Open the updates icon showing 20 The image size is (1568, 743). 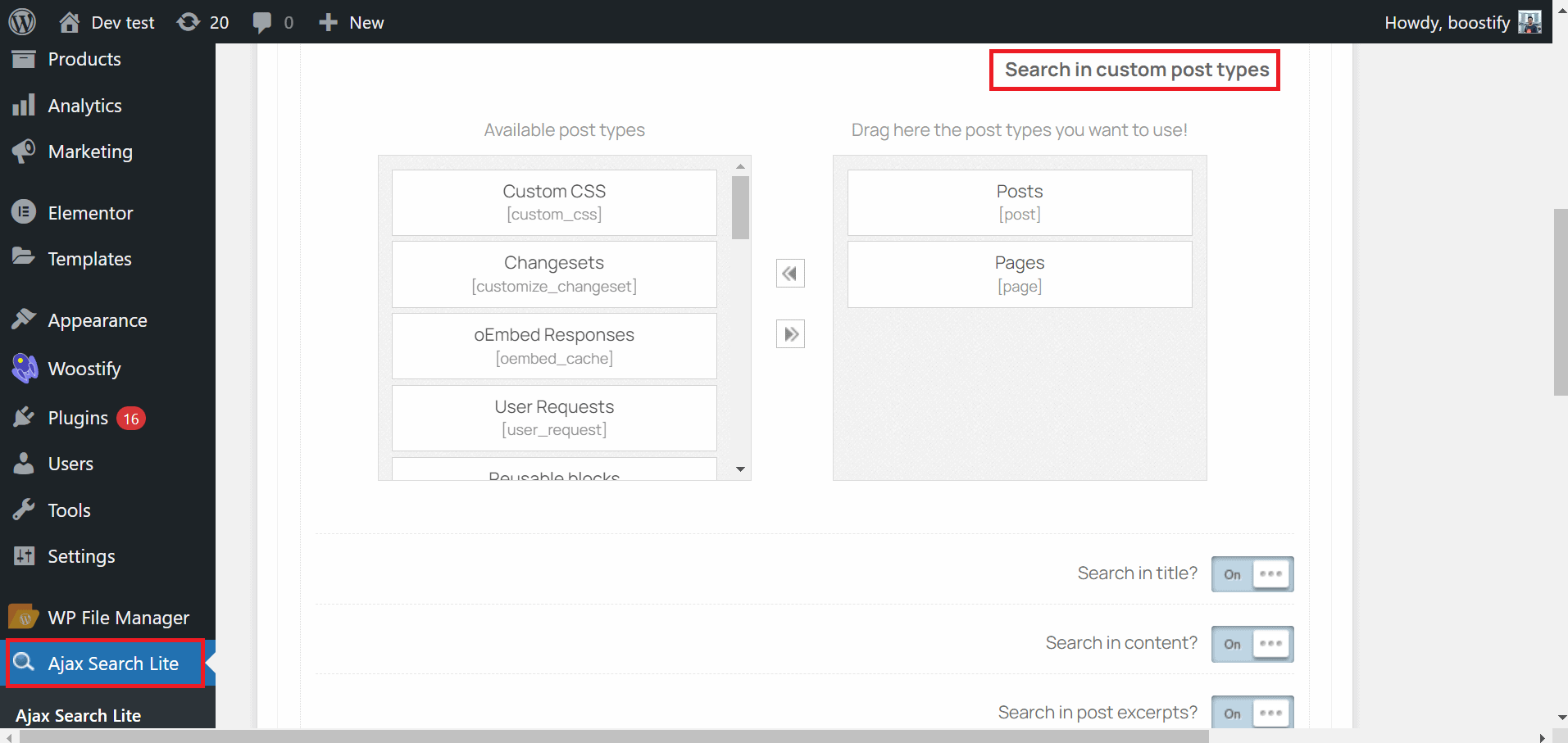[189, 22]
